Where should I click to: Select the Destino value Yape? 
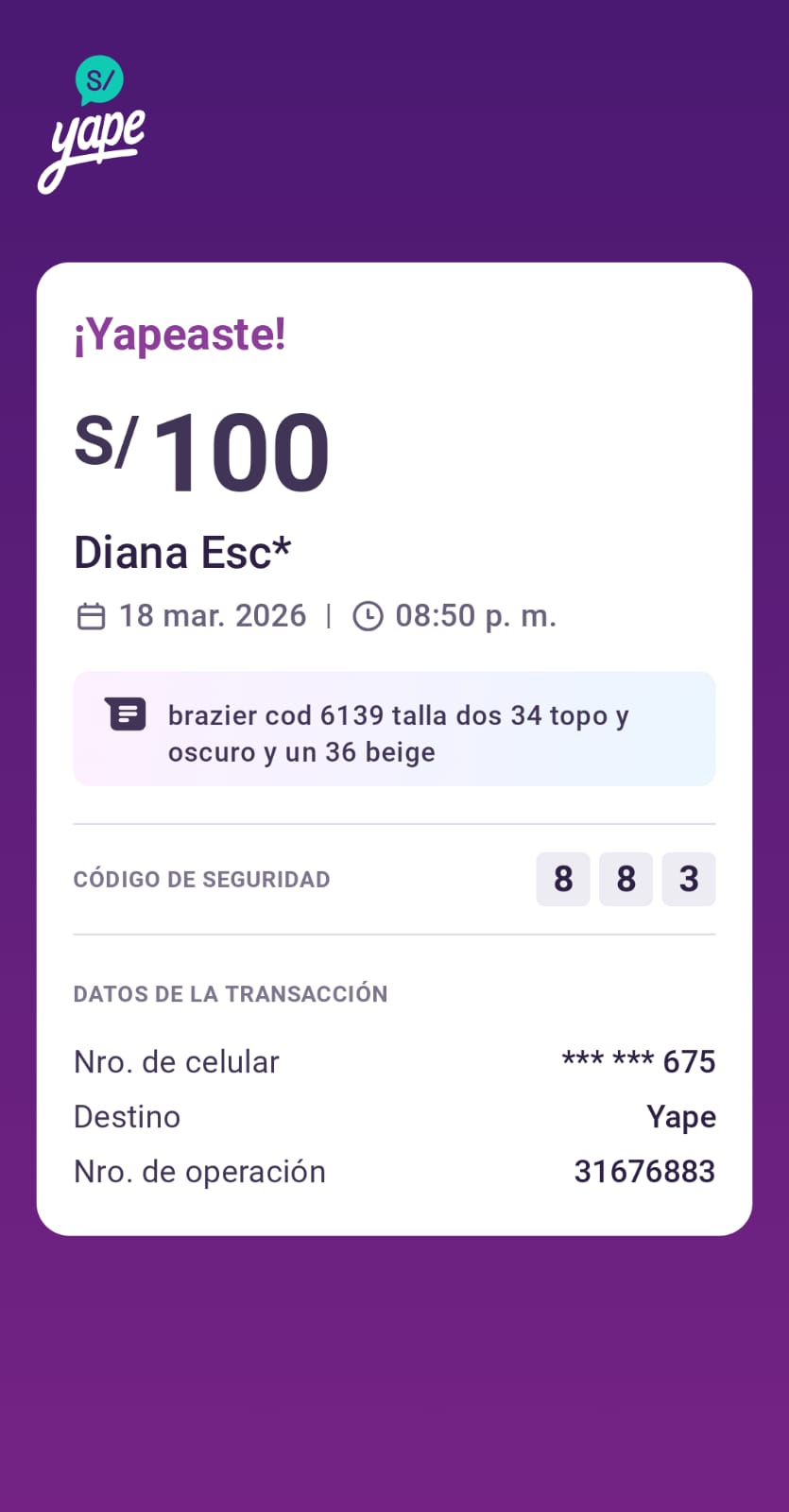click(x=681, y=1116)
